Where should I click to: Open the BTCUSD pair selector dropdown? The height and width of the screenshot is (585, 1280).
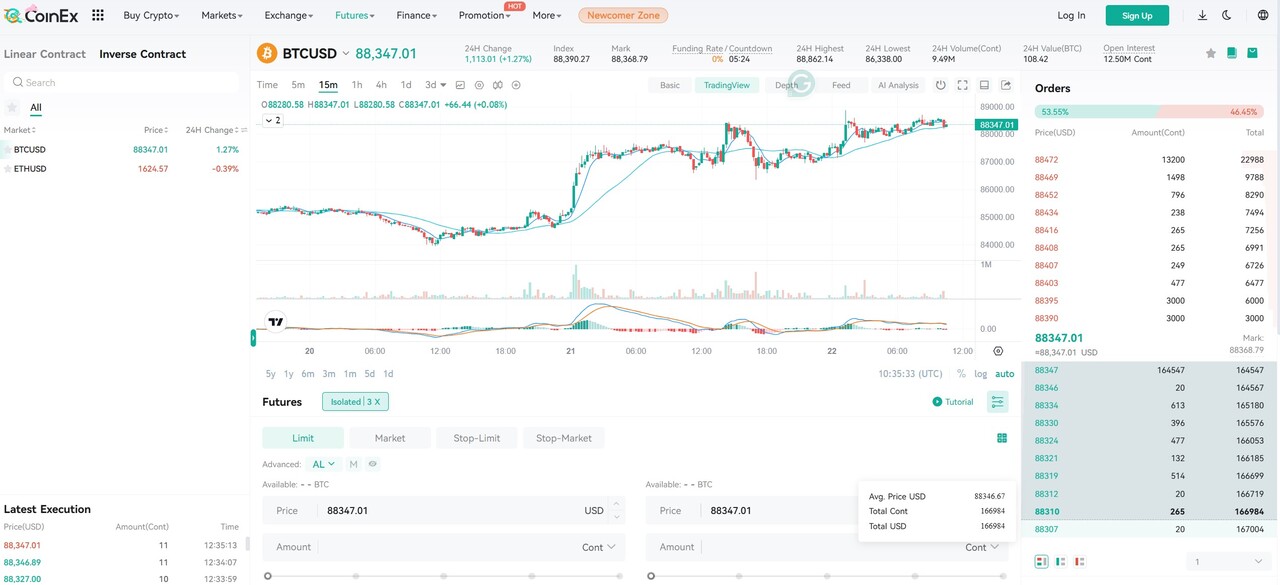pyautogui.click(x=346, y=53)
